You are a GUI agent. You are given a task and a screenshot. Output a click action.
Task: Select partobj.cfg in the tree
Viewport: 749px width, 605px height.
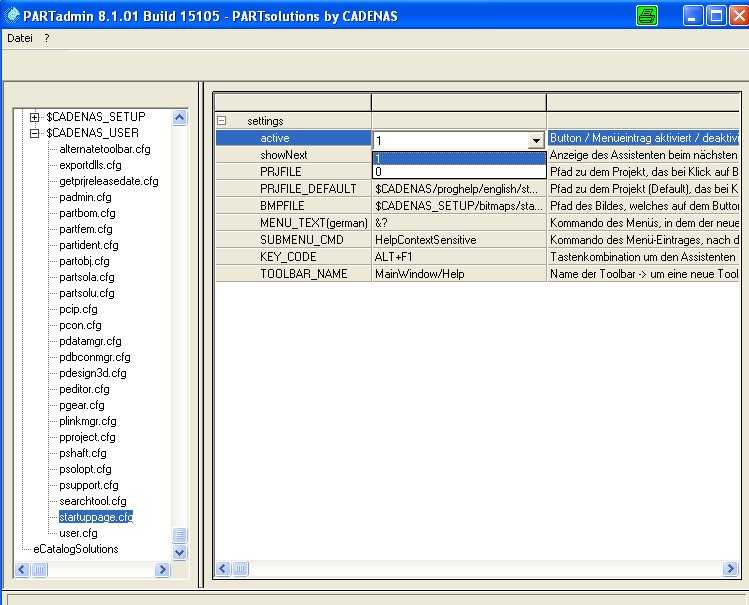(84, 261)
